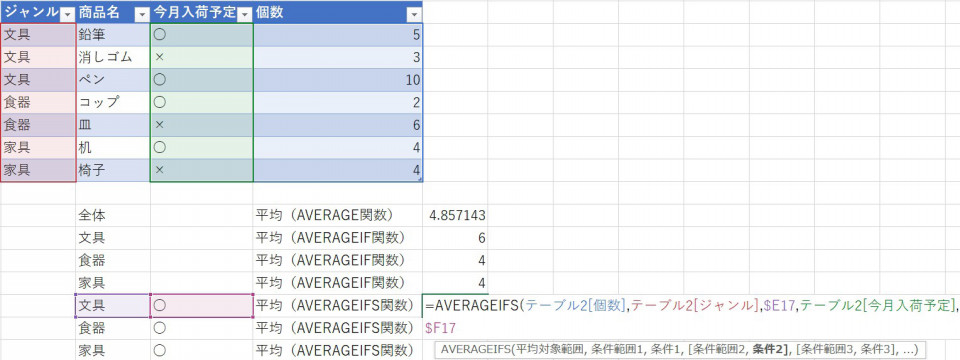Viewport: 960px width, 360px height.
Task: Select the コップ product cell
Action: pyautogui.click(x=113, y=102)
